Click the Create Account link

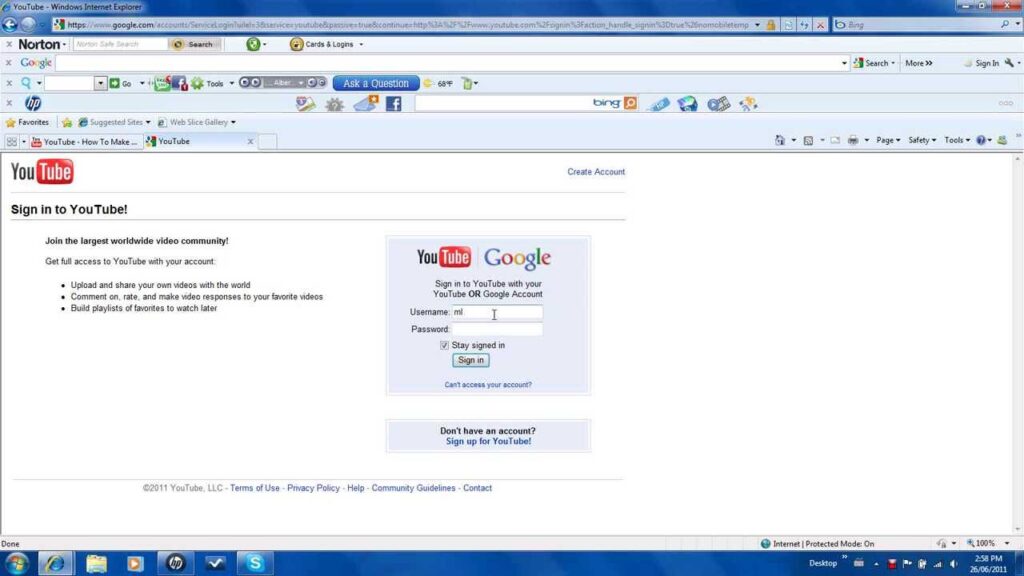click(x=596, y=172)
